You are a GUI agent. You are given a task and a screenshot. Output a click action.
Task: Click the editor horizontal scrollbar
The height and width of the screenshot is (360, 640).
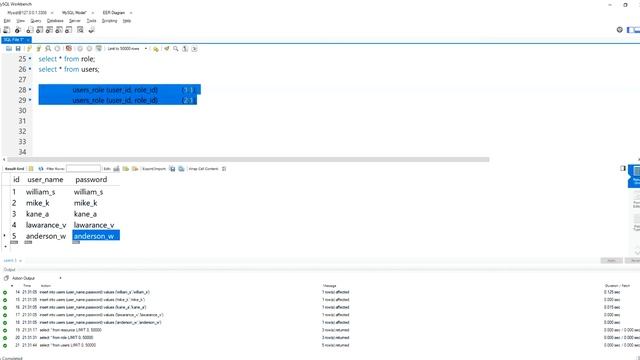pyautogui.click(x=248, y=160)
